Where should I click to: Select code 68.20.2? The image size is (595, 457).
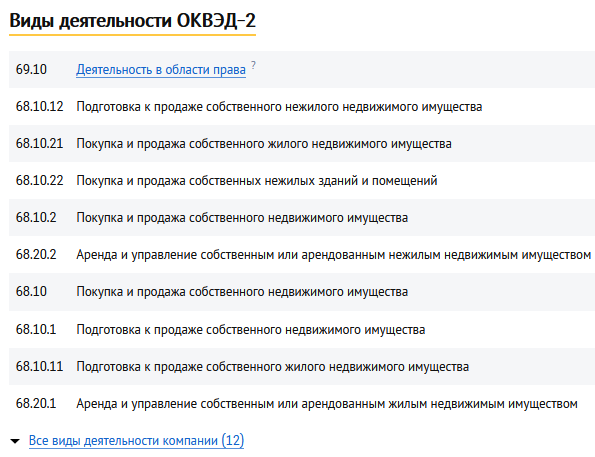tap(36, 254)
